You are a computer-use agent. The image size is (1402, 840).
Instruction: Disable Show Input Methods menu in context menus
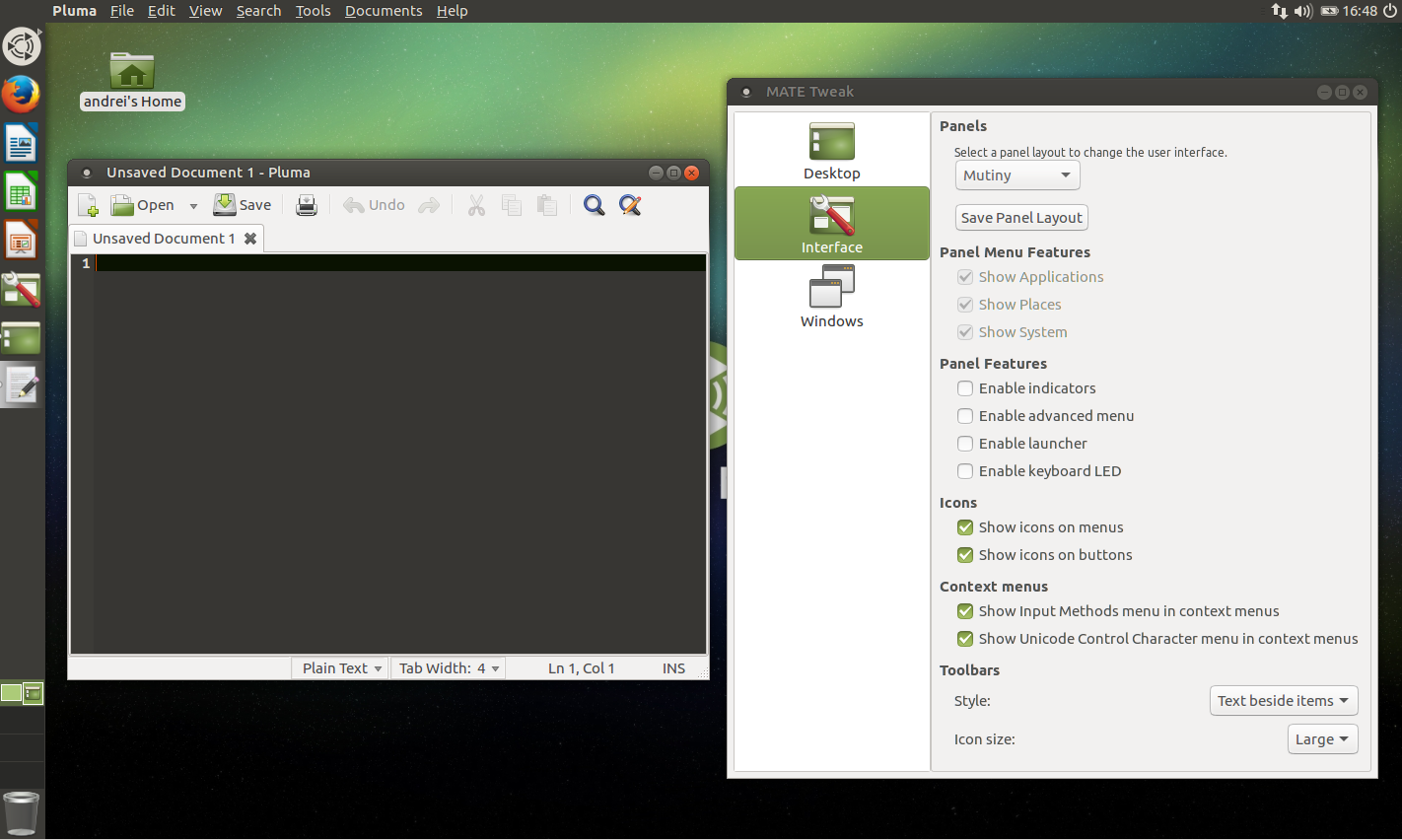pos(965,611)
